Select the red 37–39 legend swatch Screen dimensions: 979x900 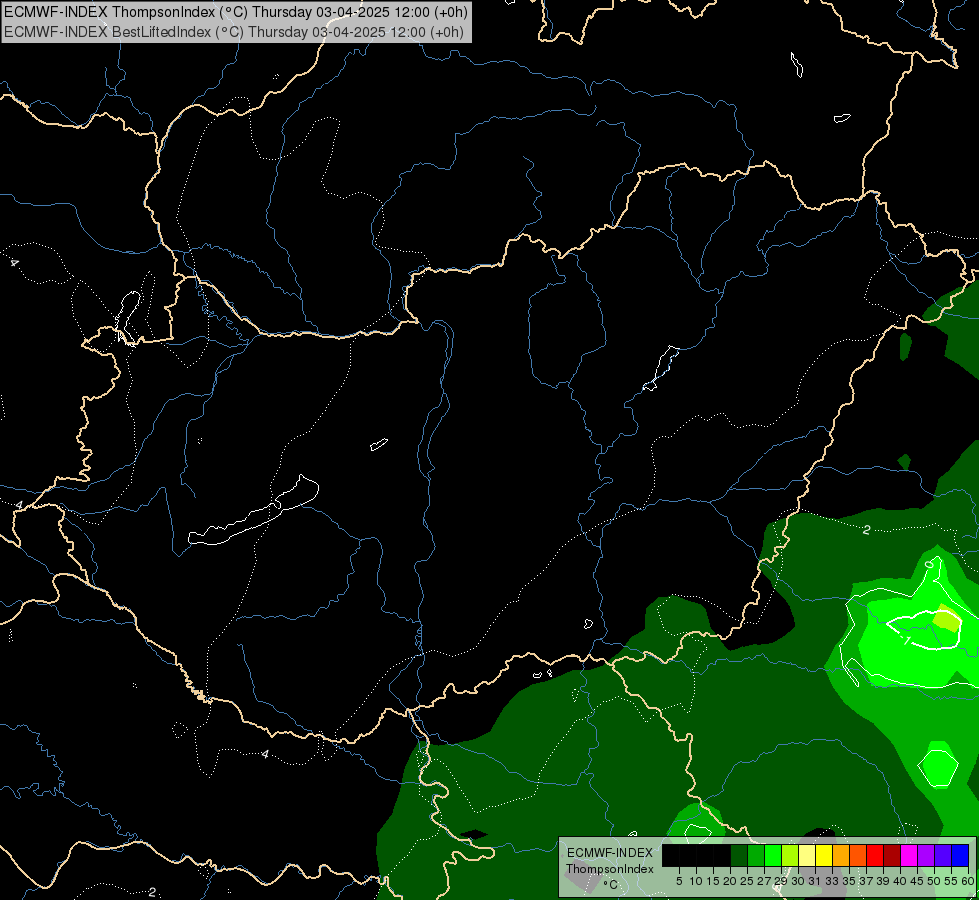click(875, 855)
